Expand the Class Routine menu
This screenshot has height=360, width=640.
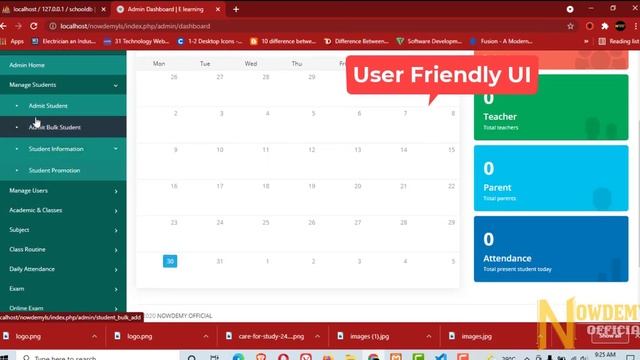[x=63, y=249]
